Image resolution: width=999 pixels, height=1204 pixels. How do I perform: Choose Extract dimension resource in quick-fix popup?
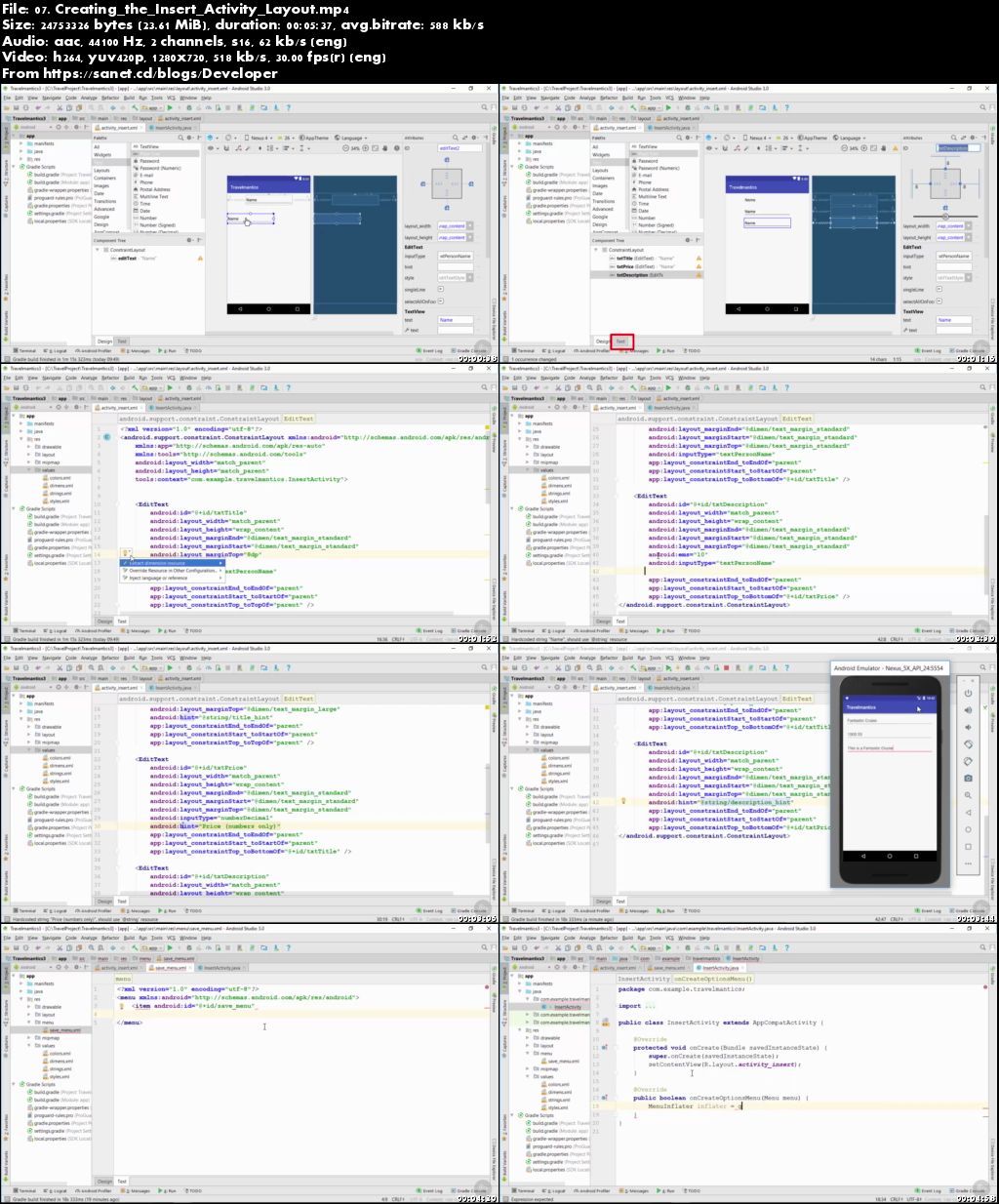click(x=172, y=563)
